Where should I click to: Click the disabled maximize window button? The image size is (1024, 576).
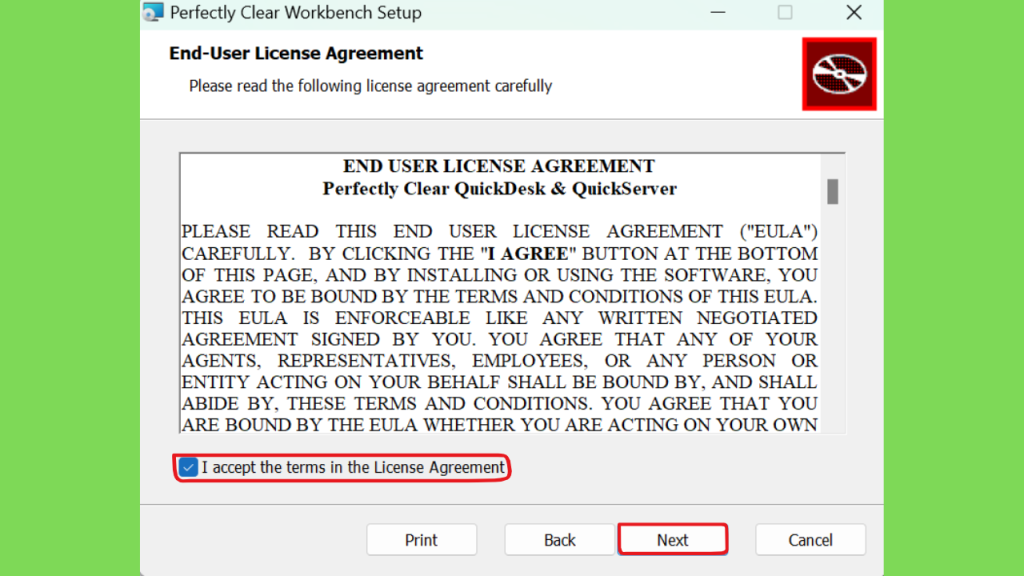785,12
